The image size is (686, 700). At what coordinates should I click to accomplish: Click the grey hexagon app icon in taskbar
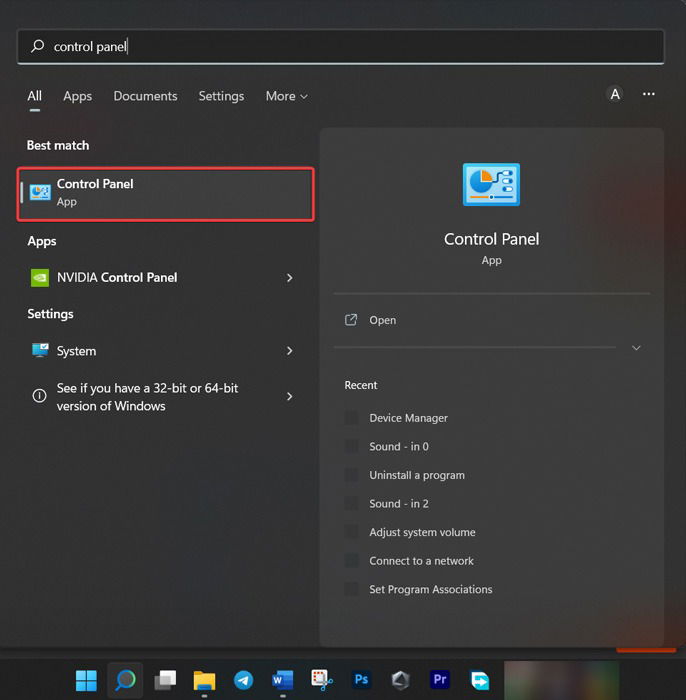pyautogui.click(x=400, y=680)
